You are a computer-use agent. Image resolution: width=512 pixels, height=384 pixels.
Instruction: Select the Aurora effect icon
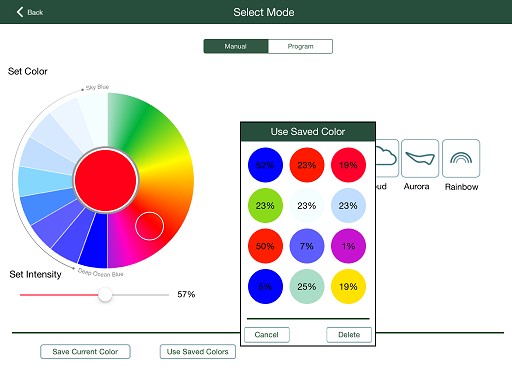click(x=420, y=158)
